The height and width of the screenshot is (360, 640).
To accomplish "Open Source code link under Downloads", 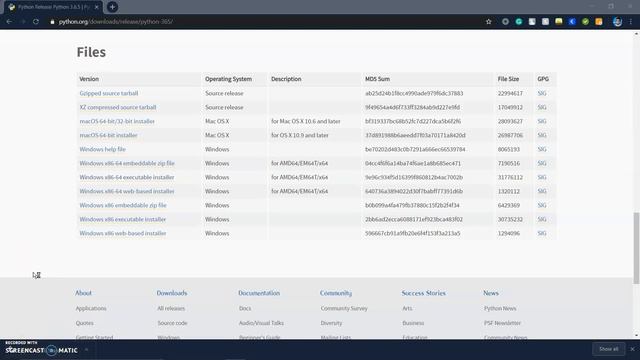I will (x=172, y=323).
